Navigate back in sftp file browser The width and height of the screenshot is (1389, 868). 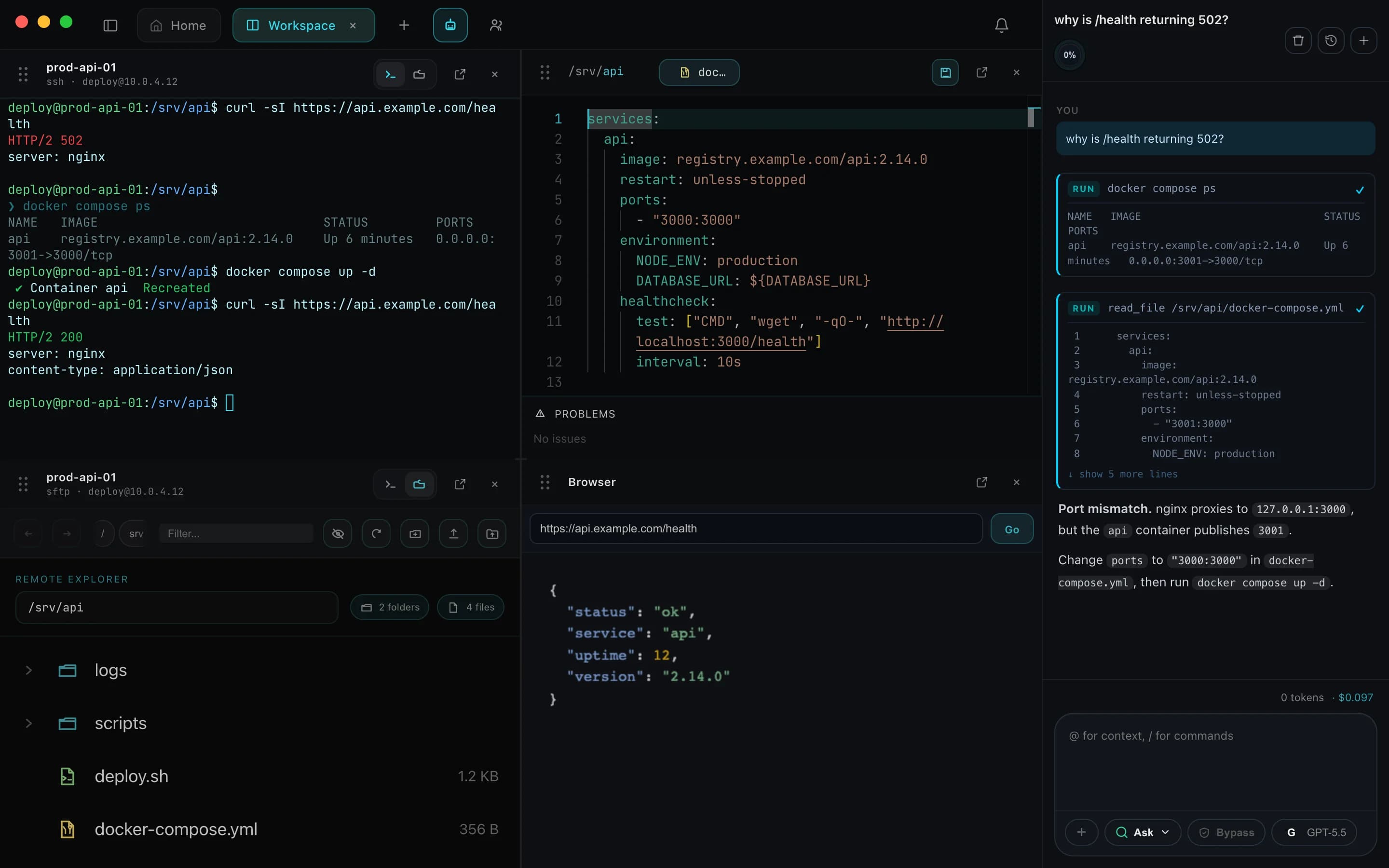[x=28, y=534]
